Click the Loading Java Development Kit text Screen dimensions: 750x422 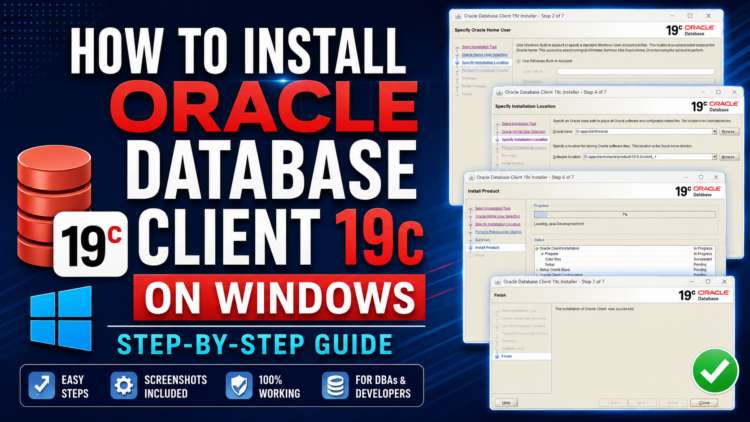pyautogui.click(x=559, y=224)
